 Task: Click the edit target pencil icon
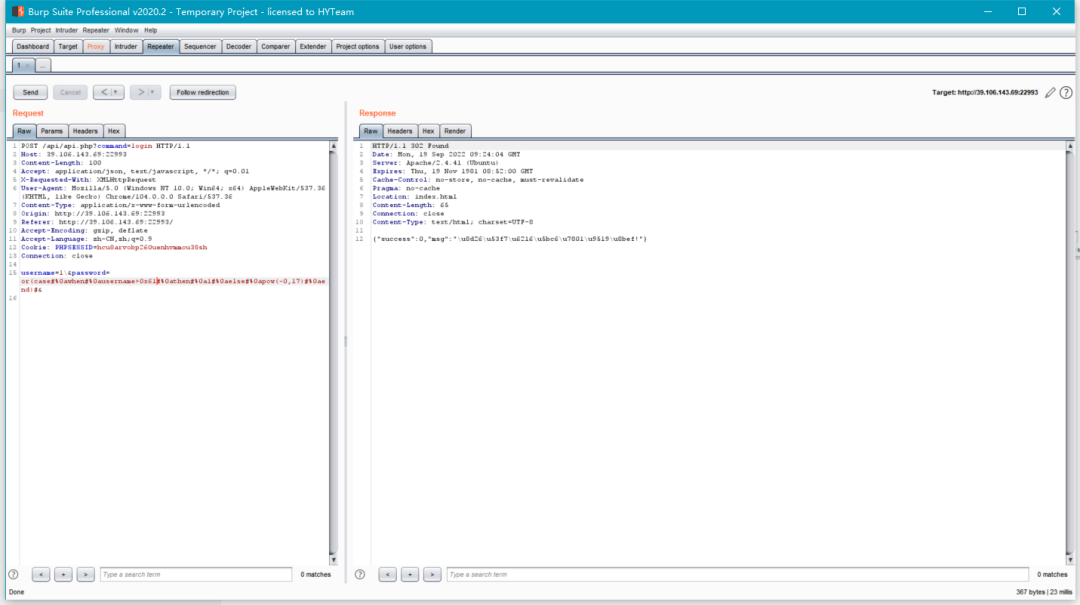1050,92
